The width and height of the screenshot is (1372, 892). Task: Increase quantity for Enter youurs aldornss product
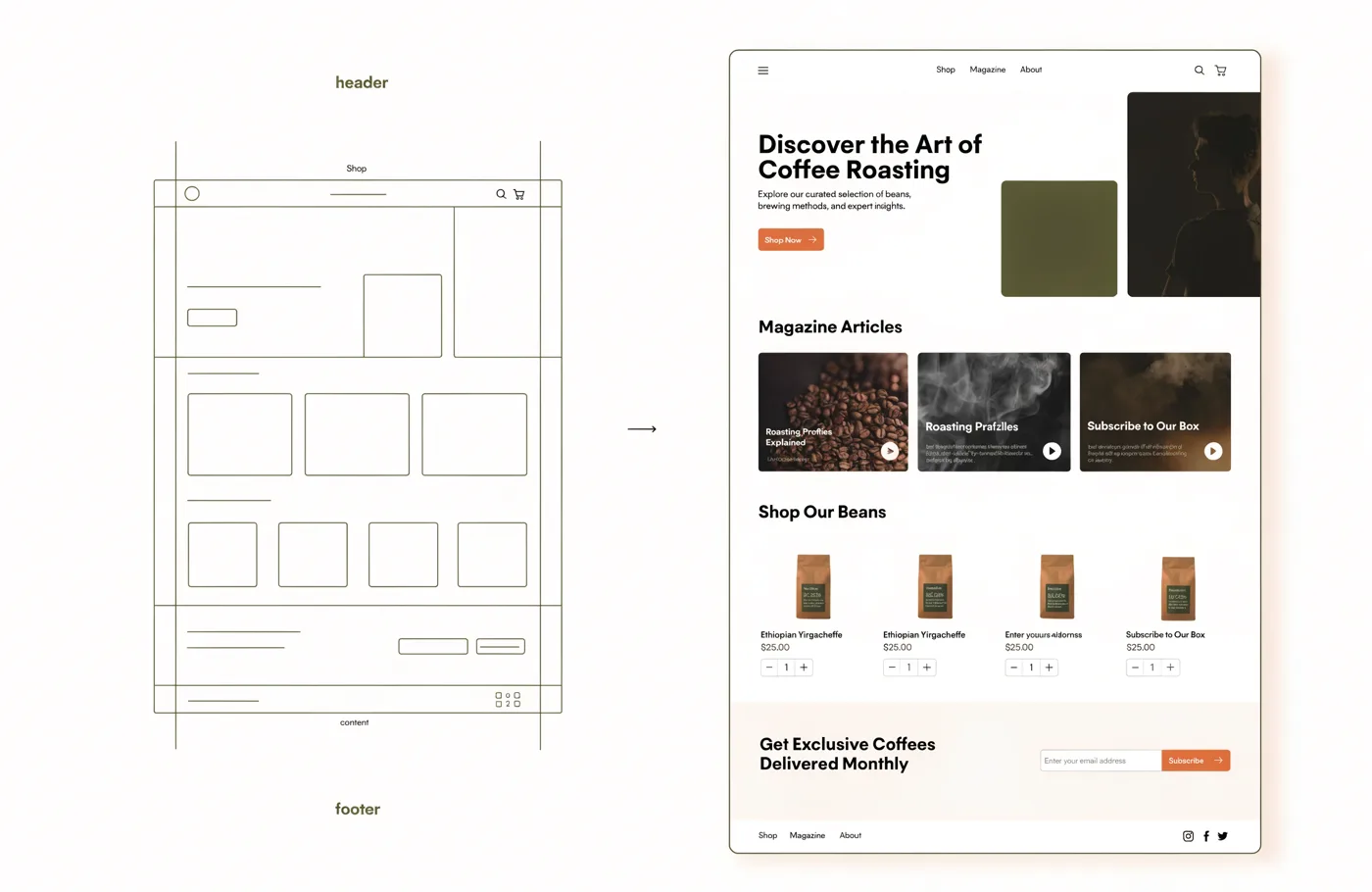click(x=1049, y=668)
